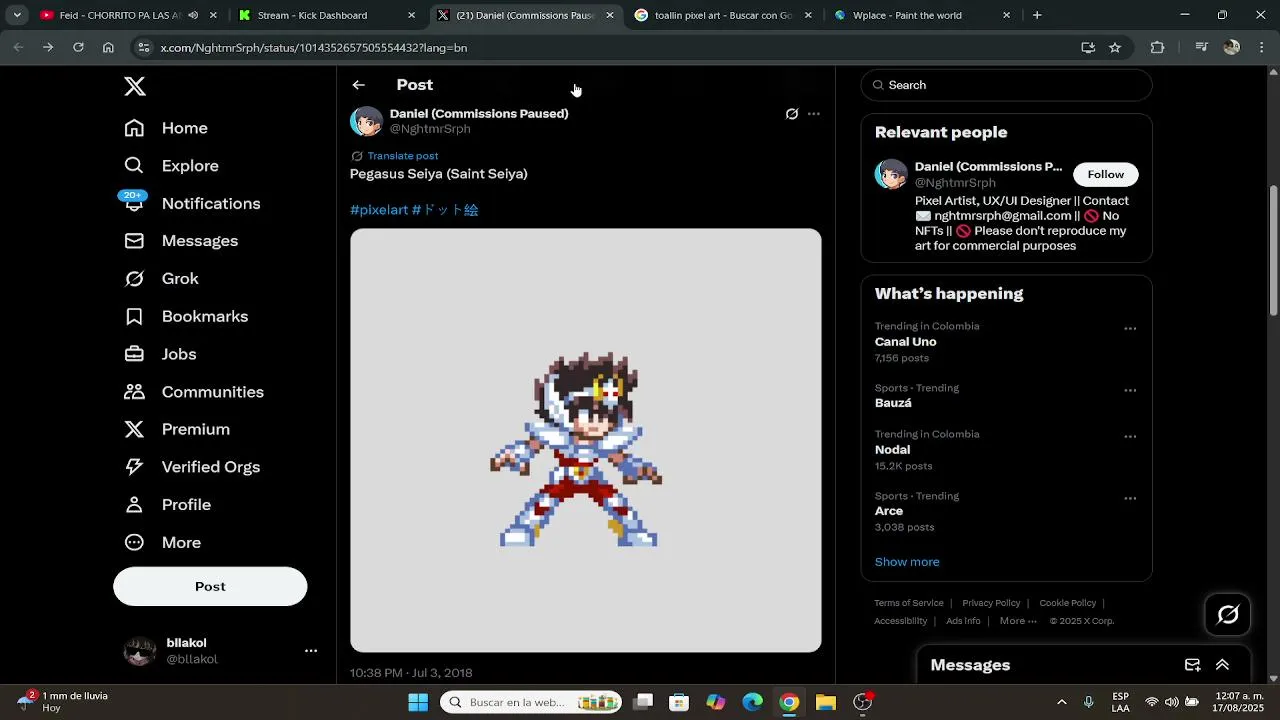View site information icon in address bar

144,47
